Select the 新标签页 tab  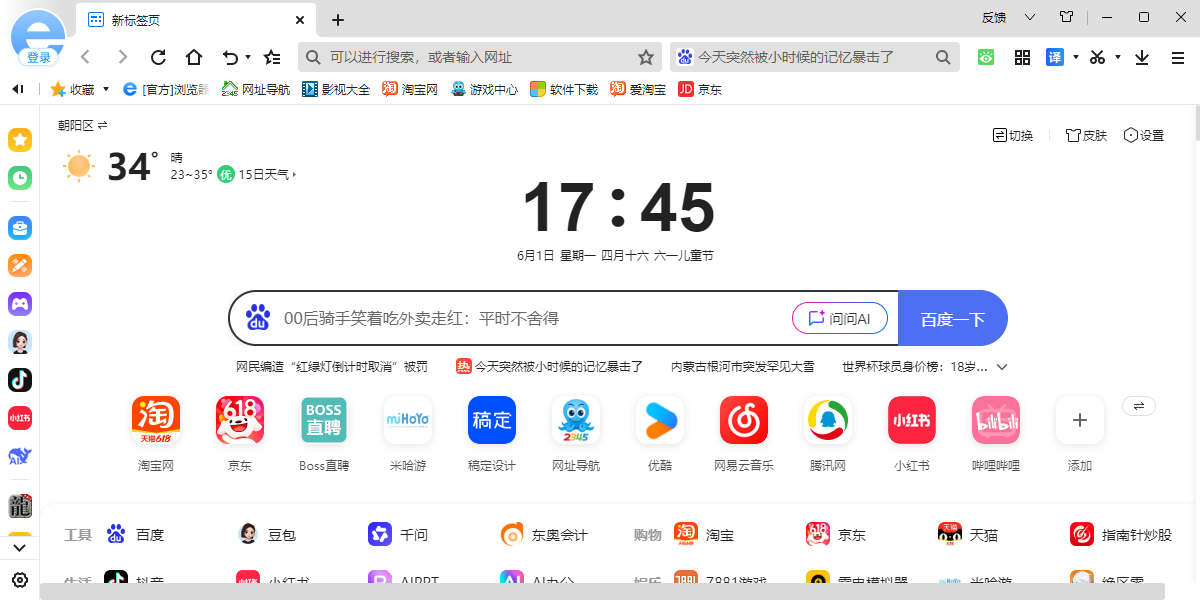tap(196, 19)
